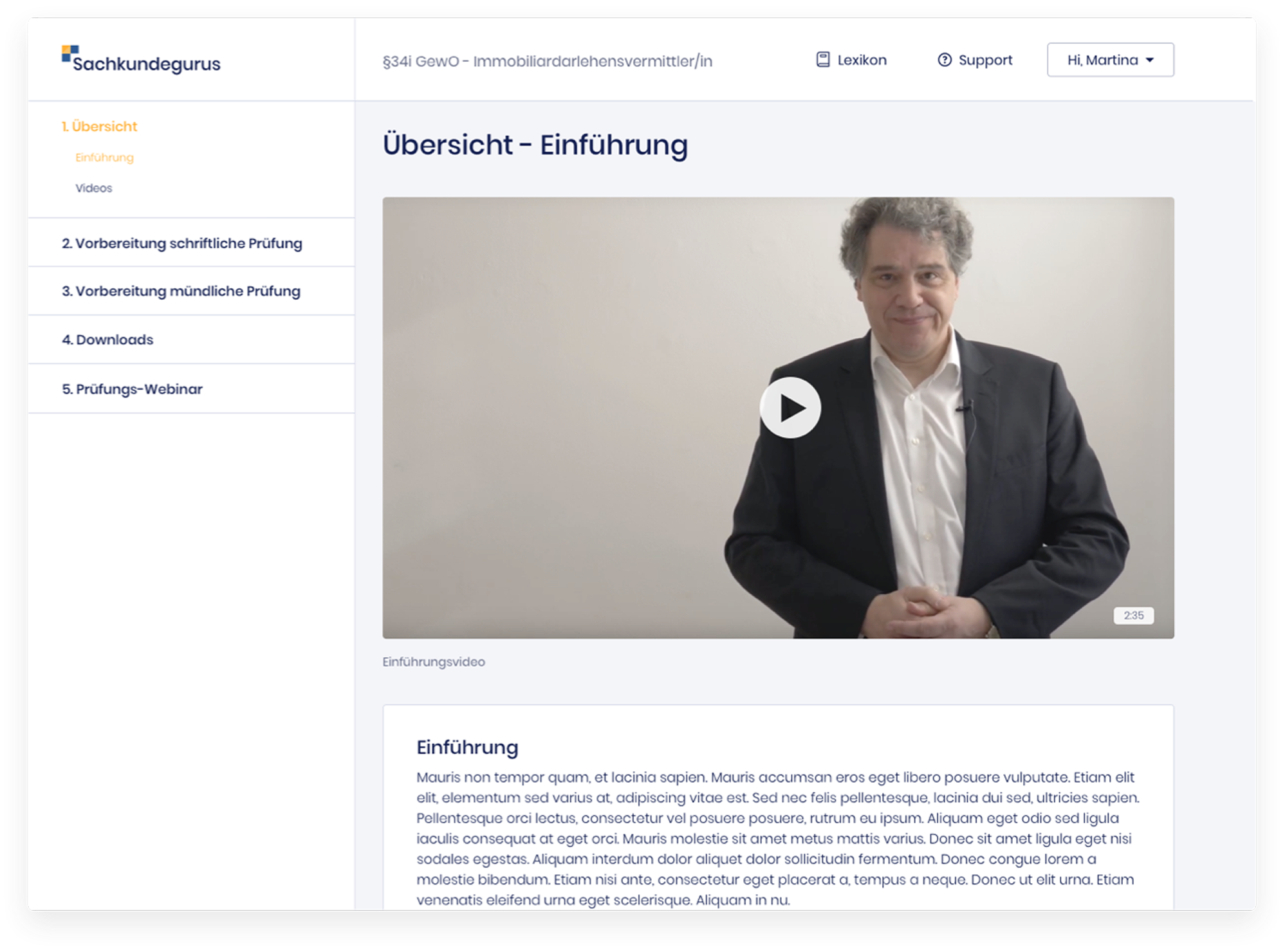Click the Lexikon book icon

click(822, 60)
